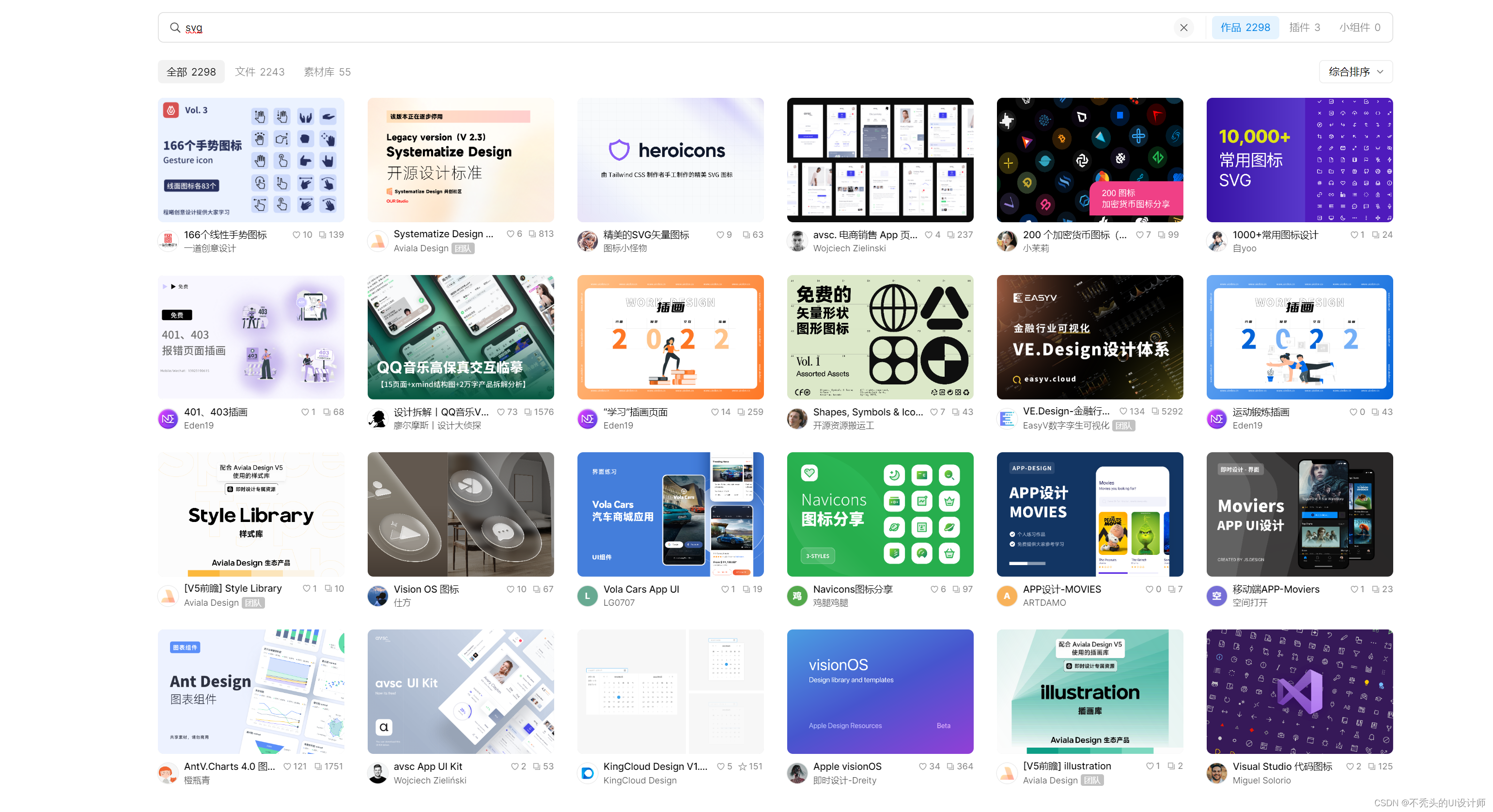Click star icon on KingCloud Design card
Screen dimensions: 1493x812
[742, 766]
